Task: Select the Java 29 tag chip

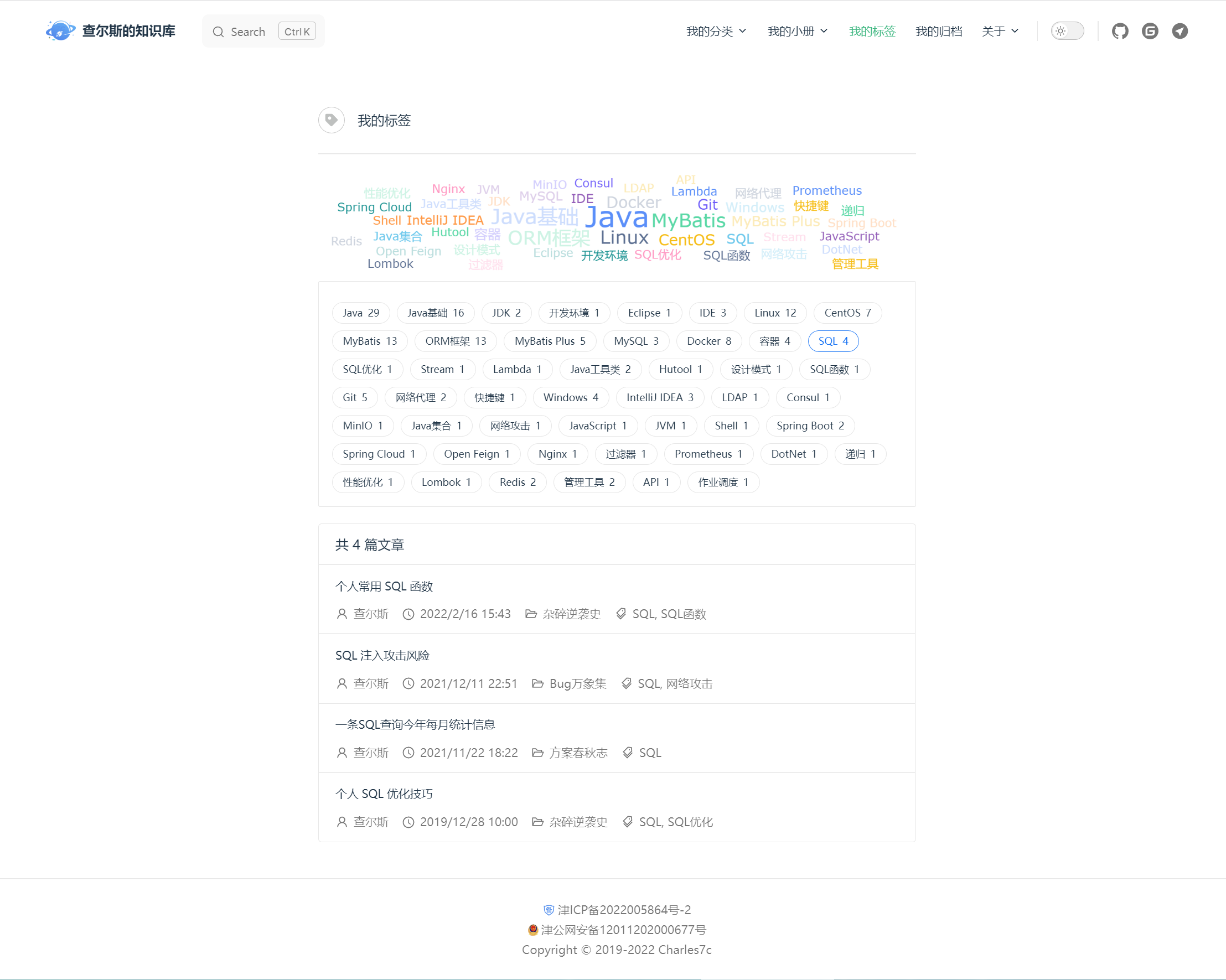Action: [x=360, y=313]
